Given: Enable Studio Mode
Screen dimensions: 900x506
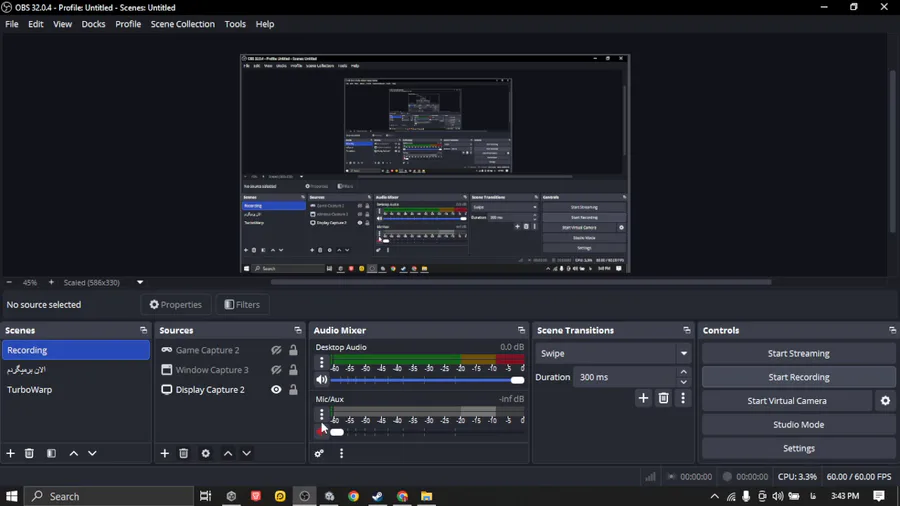Looking at the screenshot, I should click(x=798, y=425).
